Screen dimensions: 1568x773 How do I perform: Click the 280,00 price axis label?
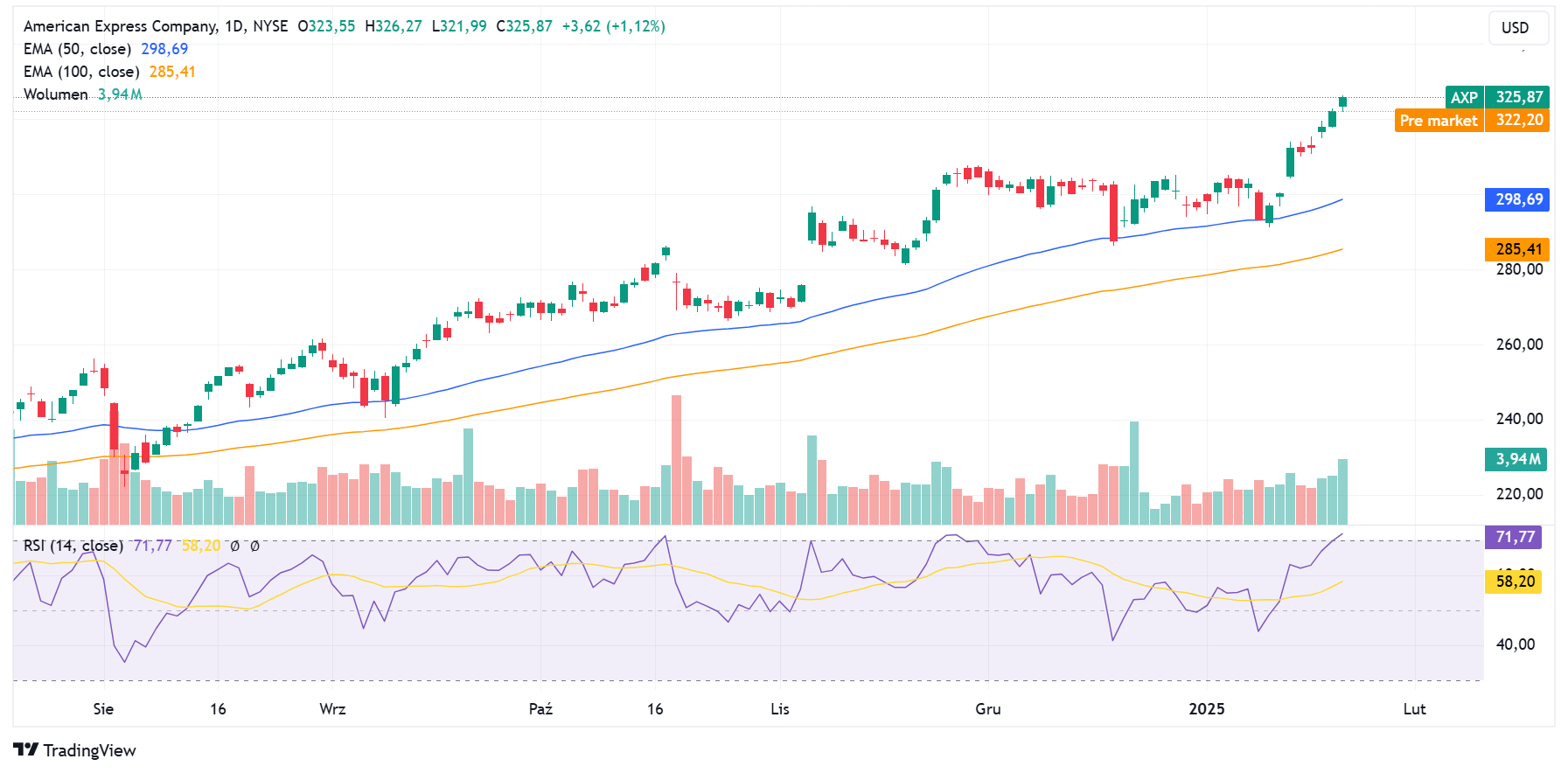(1519, 269)
